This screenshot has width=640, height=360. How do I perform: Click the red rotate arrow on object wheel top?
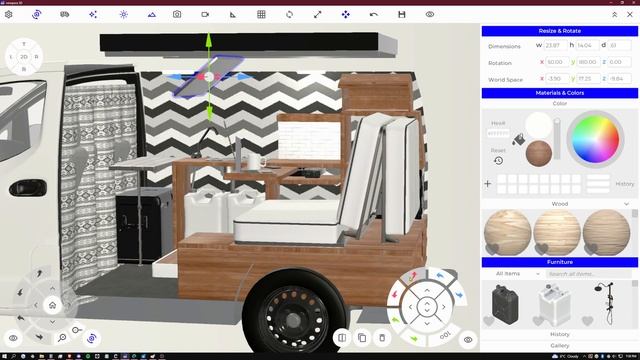[x=412, y=276]
